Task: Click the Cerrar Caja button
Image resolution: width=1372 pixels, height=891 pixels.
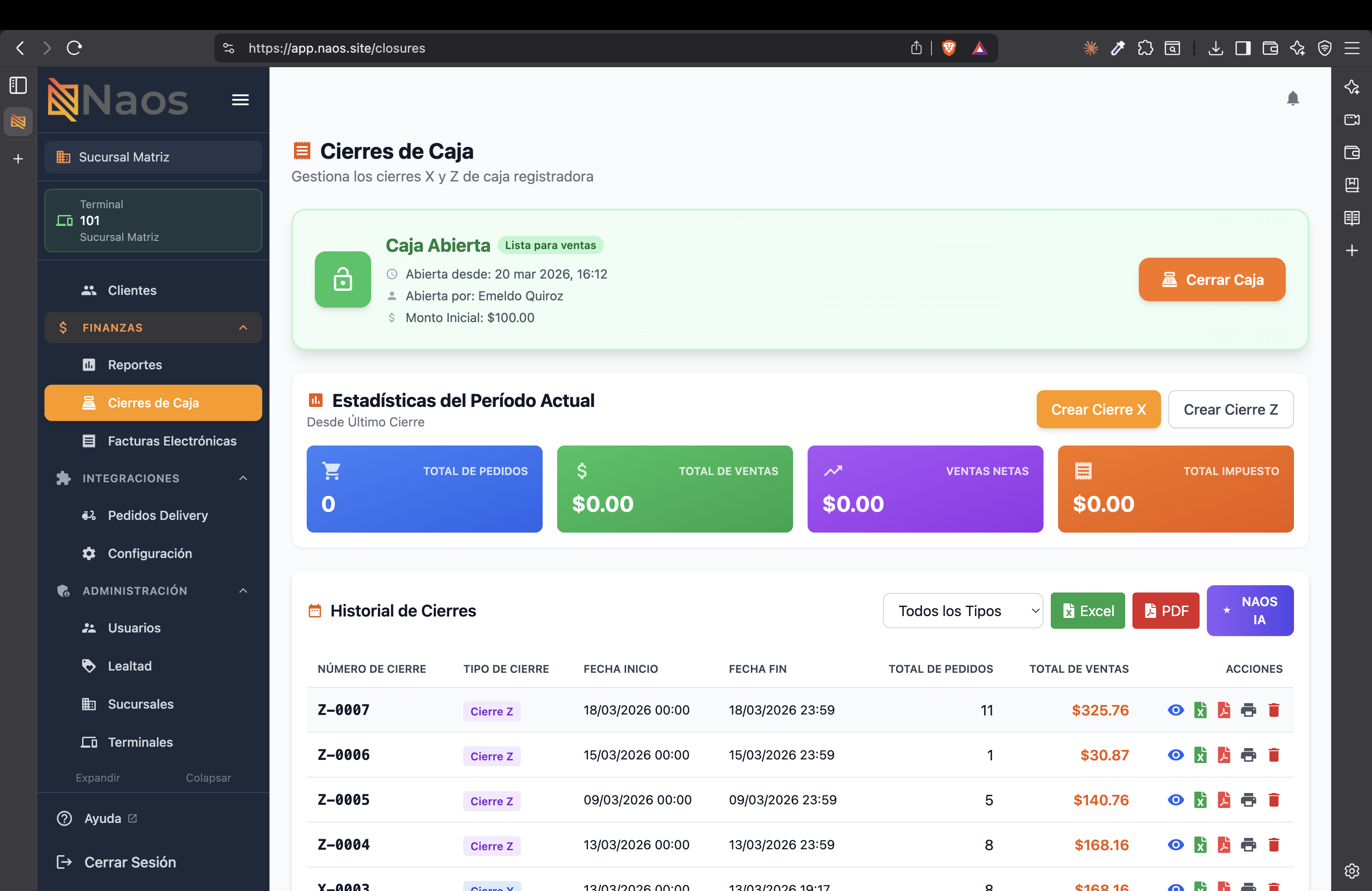Action: [1212, 279]
